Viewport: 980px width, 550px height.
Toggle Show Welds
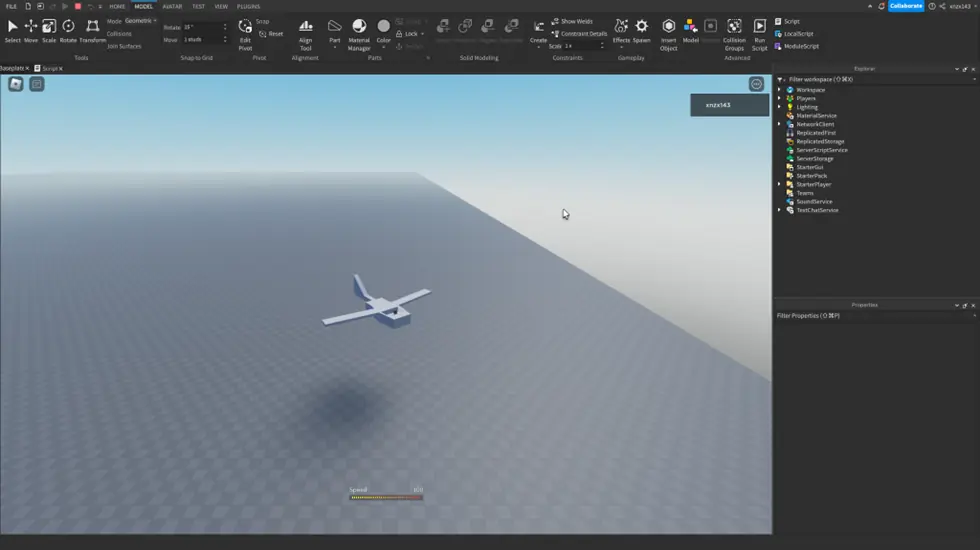[572, 21]
